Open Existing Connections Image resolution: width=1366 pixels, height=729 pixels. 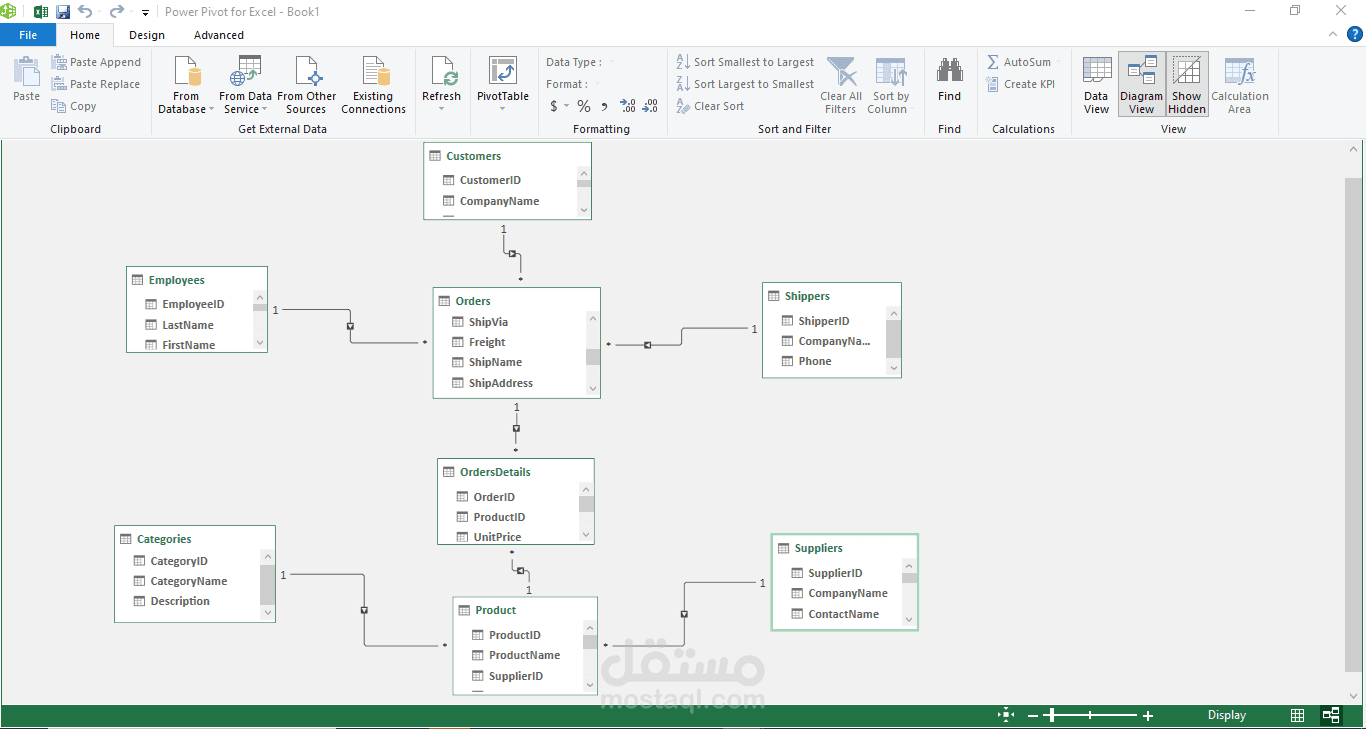(x=374, y=85)
